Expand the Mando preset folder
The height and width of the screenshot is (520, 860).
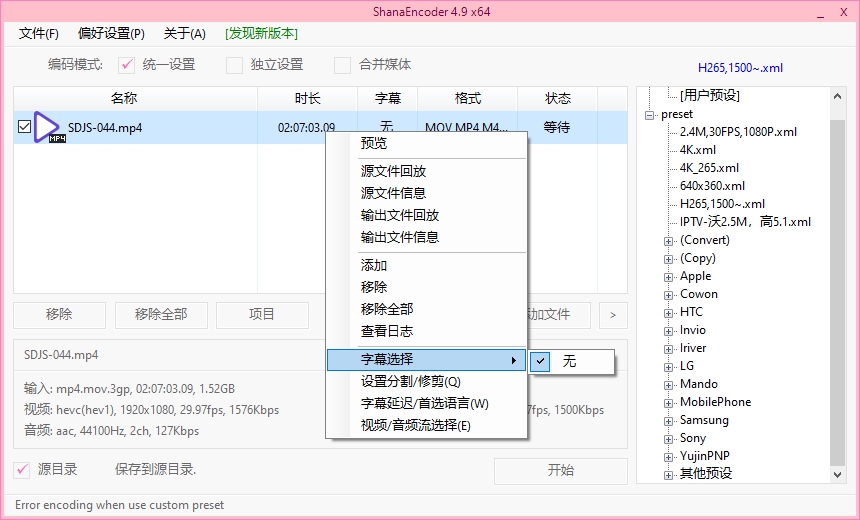point(668,386)
